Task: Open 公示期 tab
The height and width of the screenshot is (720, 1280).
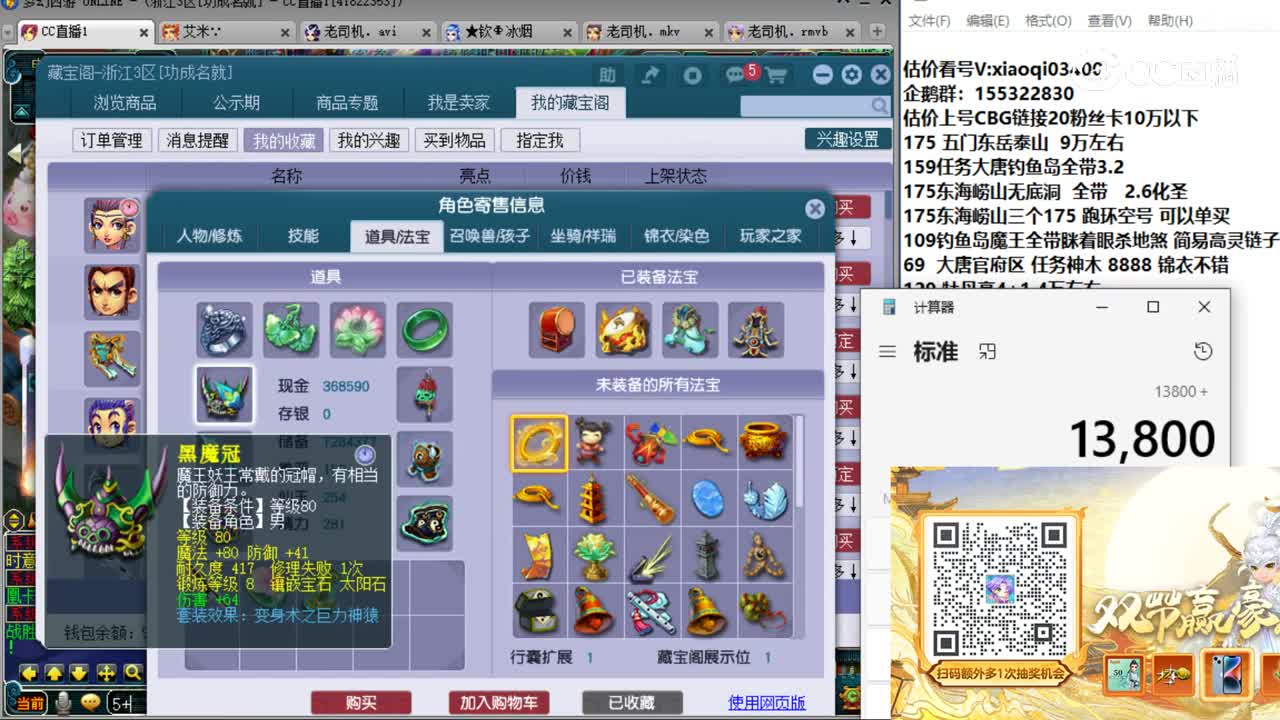Action: [x=236, y=102]
